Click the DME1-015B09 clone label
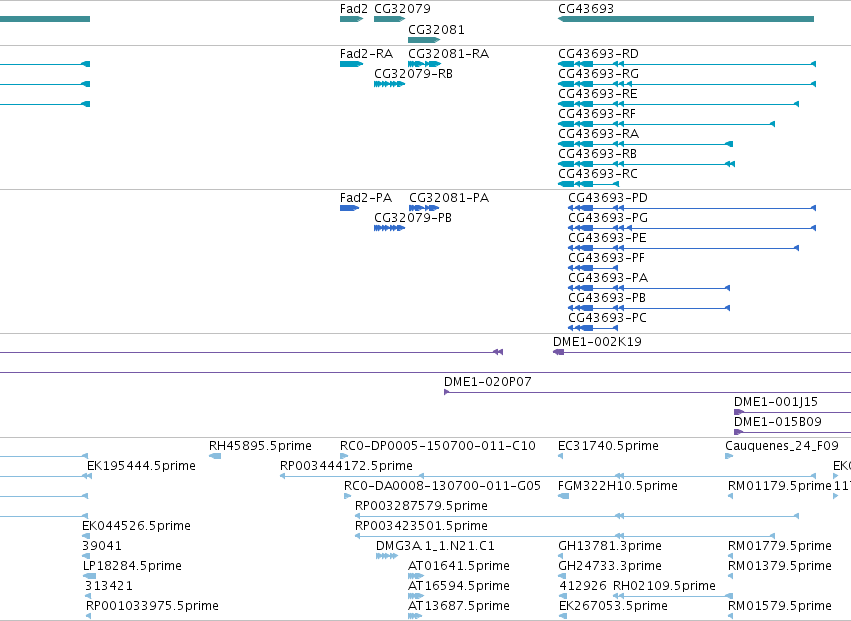The width and height of the screenshot is (851, 621). click(778, 423)
